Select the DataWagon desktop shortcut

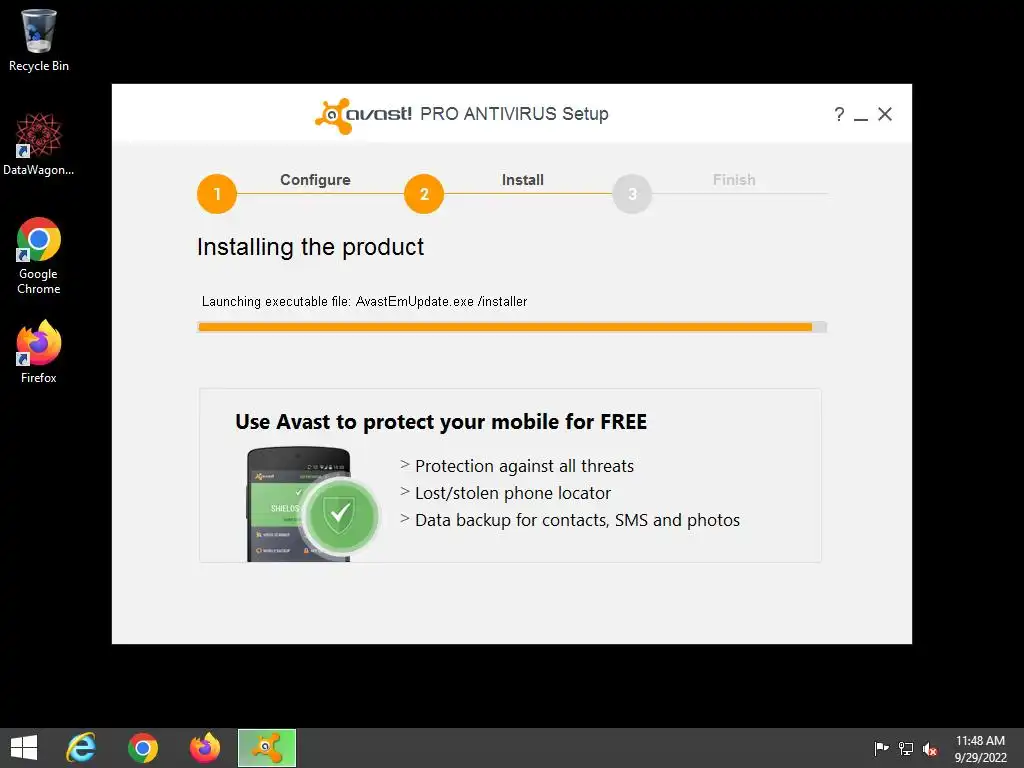(x=39, y=144)
